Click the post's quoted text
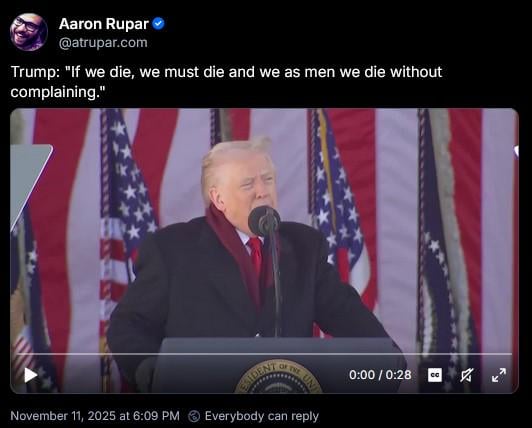Screen dimensions: 532x428 226,82
